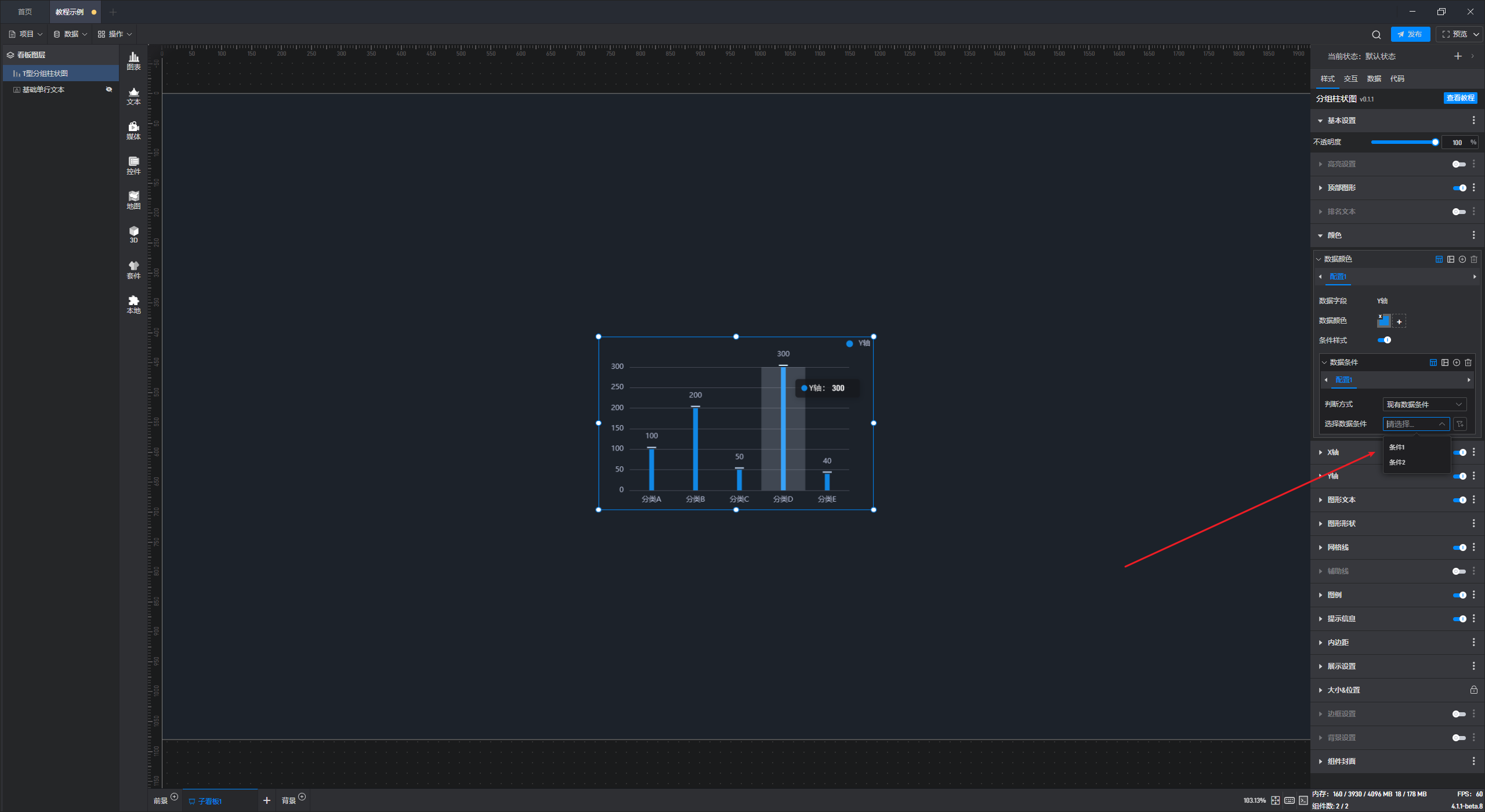Switch to the 交互 tab
The image size is (1485, 812).
(1350, 78)
